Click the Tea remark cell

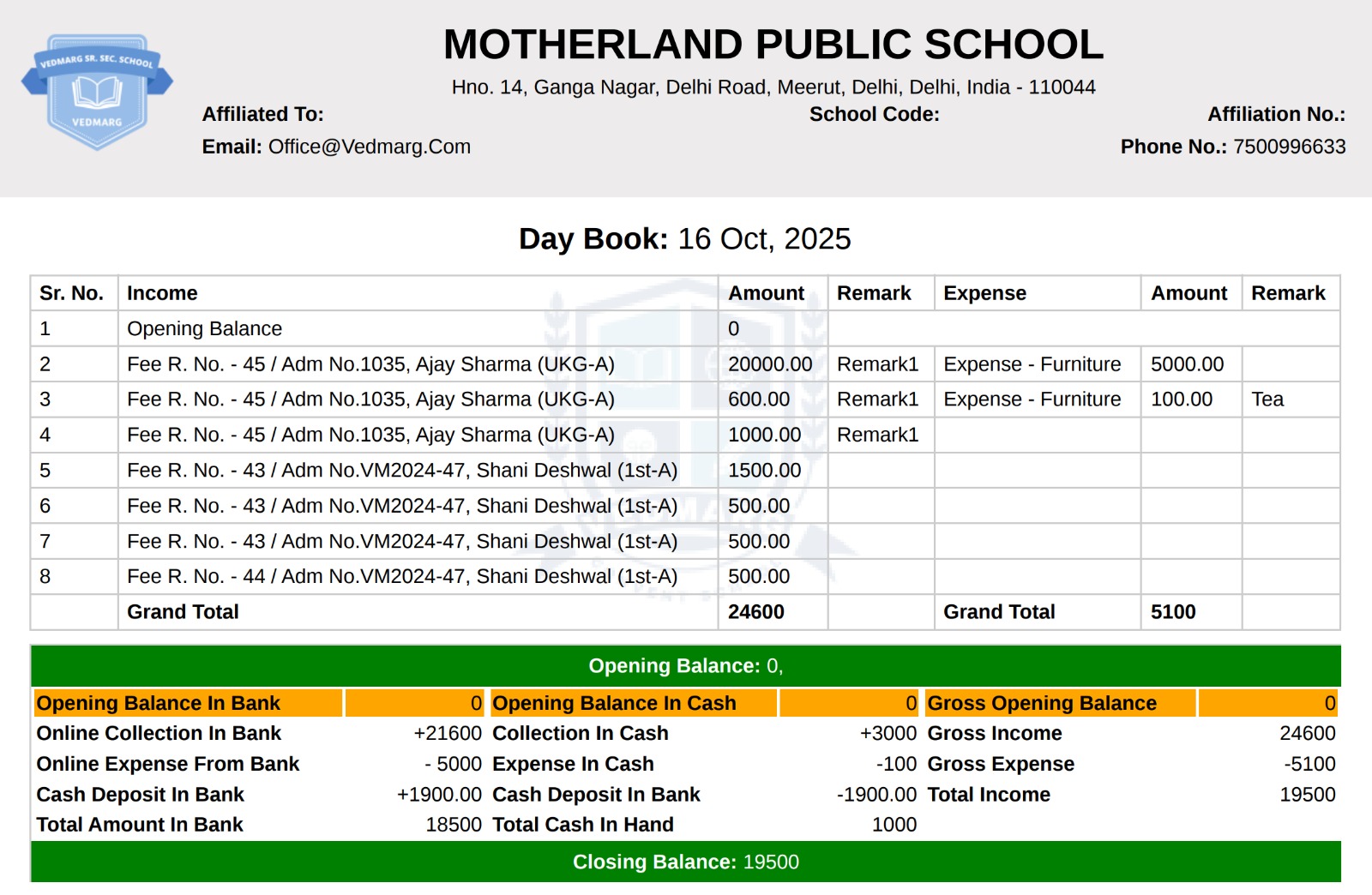point(1269,399)
